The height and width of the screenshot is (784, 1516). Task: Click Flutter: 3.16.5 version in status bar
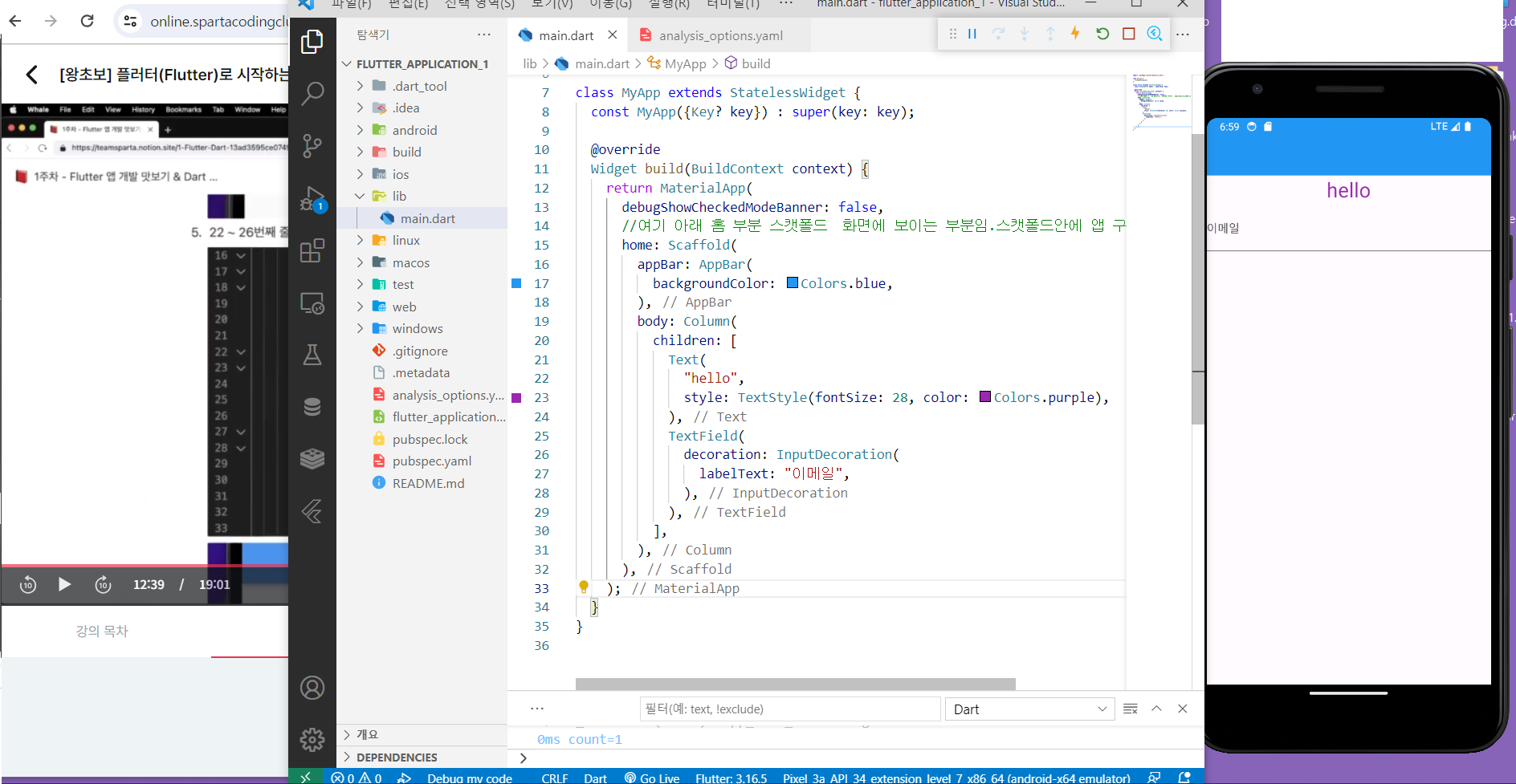pos(731,778)
